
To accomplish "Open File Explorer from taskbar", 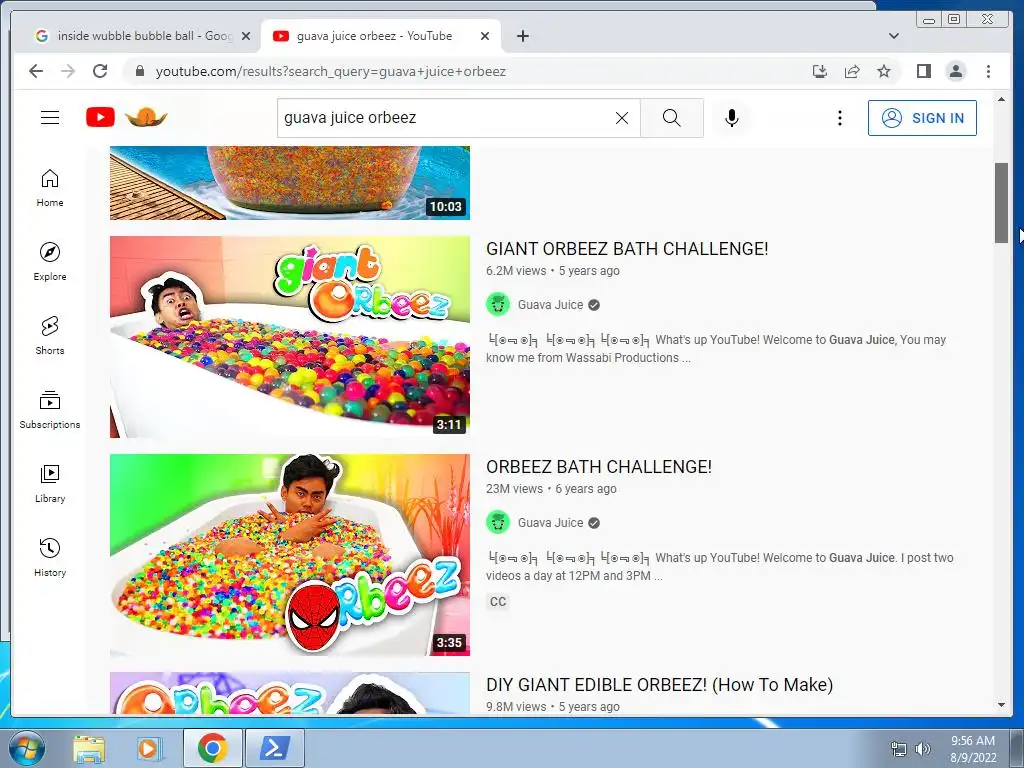I will (89, 749).
